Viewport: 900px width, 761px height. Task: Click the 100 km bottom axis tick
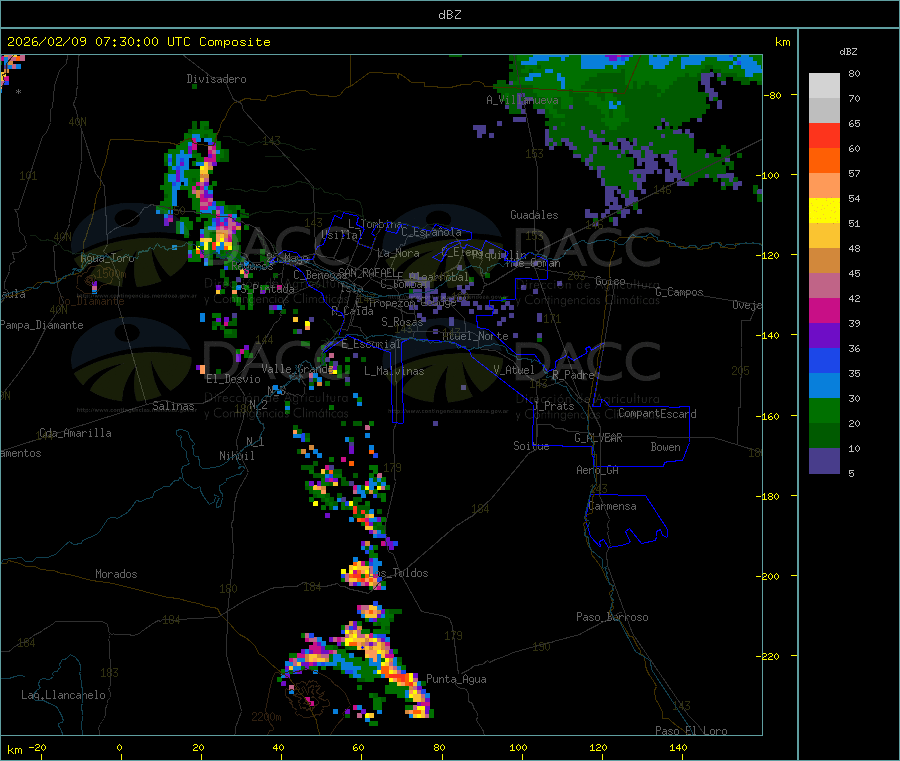click(x=518, y=747)
